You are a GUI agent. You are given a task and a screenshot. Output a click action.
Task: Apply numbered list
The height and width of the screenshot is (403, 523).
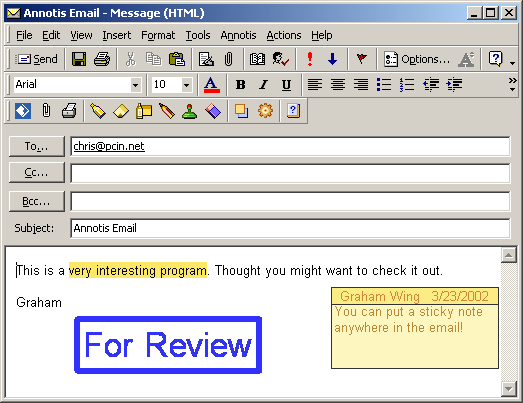[407, 85]
